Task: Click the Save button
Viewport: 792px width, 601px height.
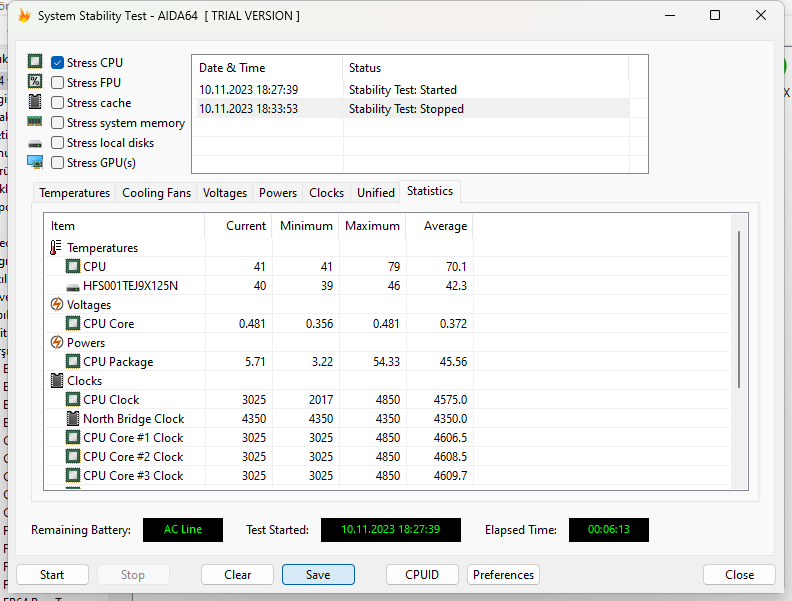Action: coord(318,575)
